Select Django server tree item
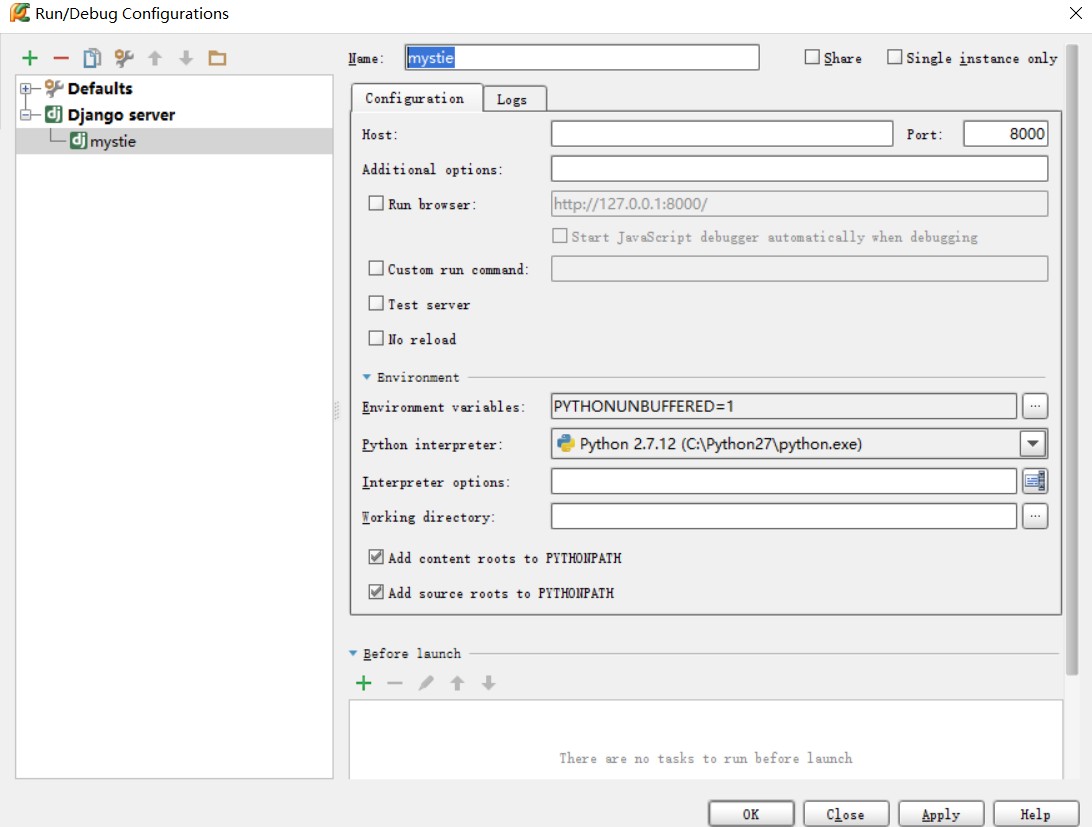1092x827 pixels. tap(120, 114)
